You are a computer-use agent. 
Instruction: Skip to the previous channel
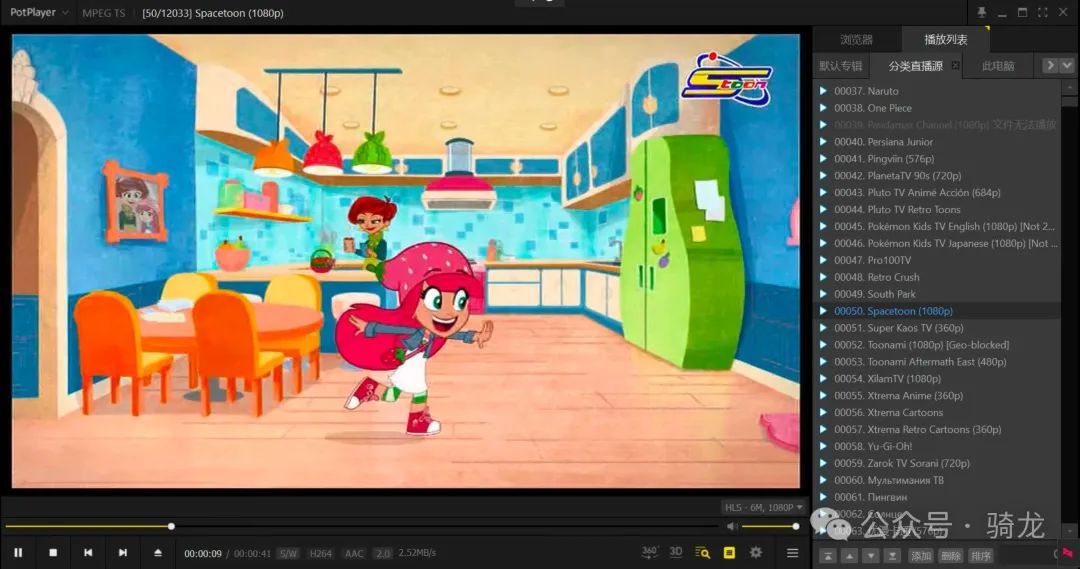click(88, 552)
